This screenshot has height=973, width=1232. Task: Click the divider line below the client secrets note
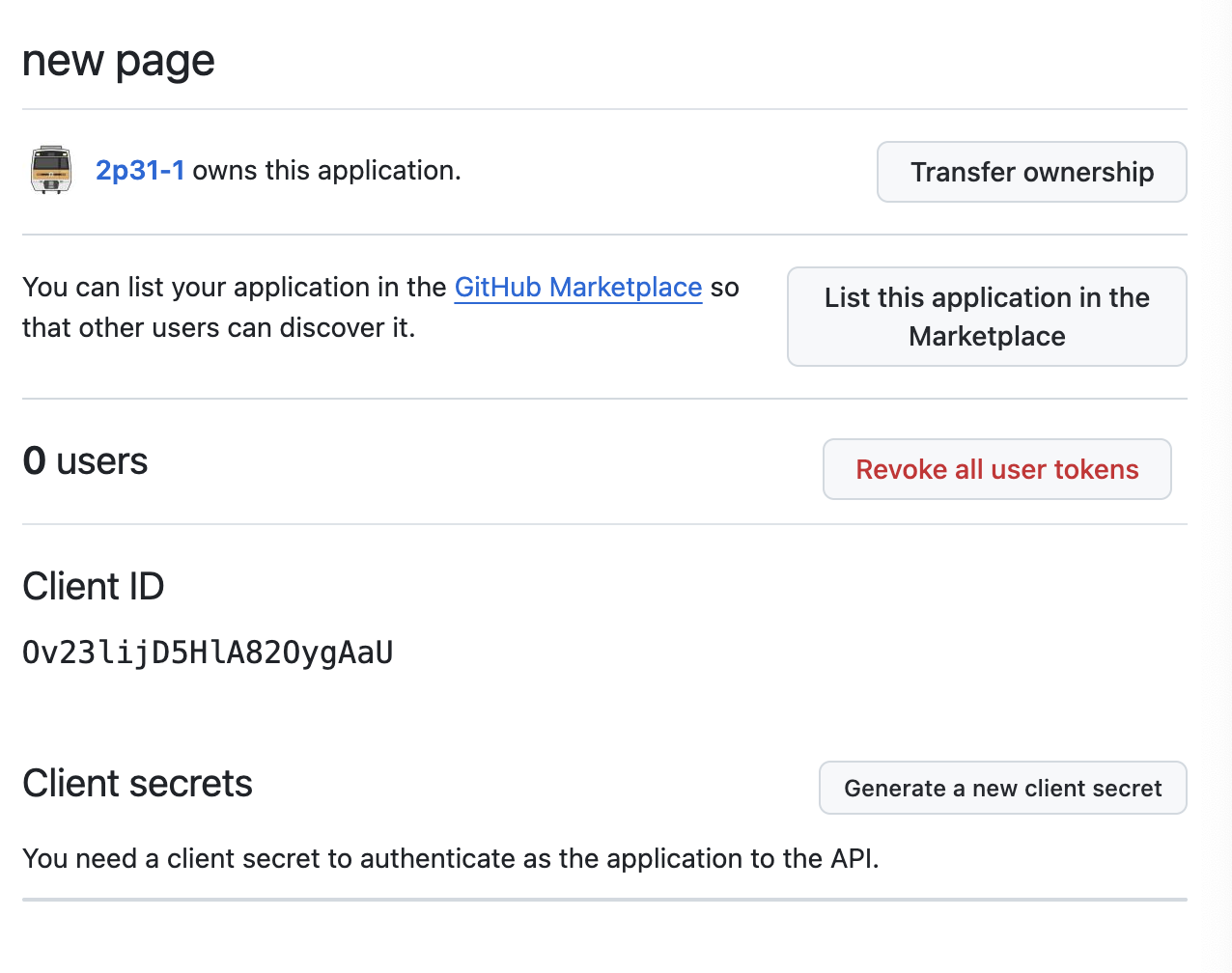(x=604, y=900)
